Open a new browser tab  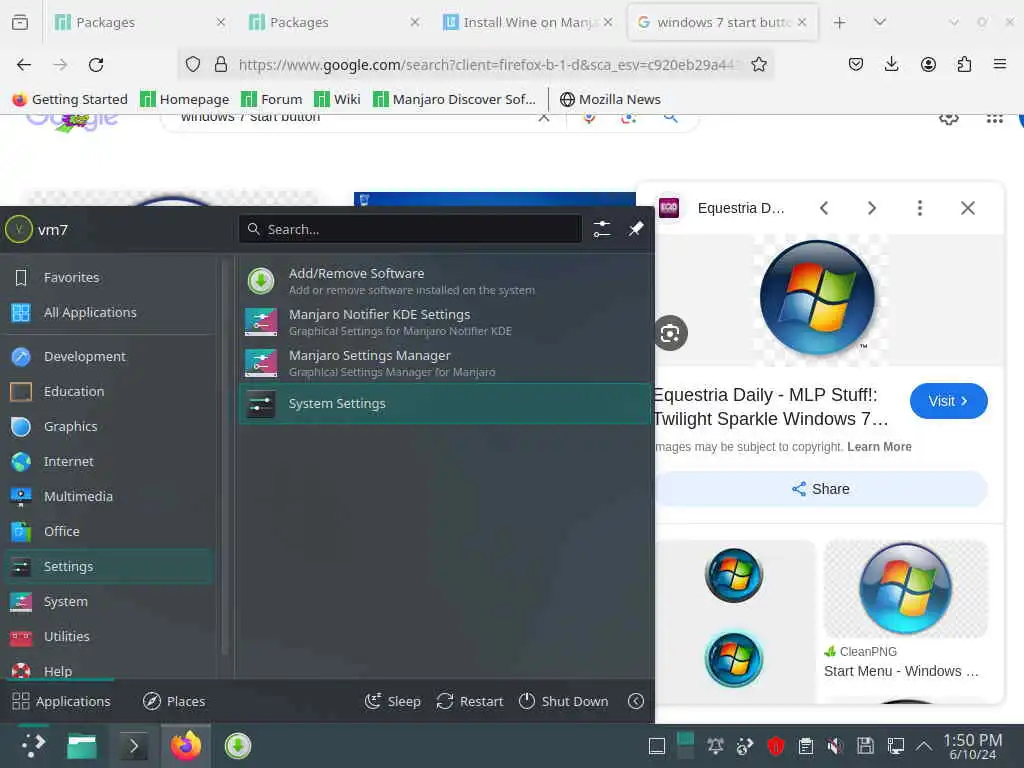pyautogui.click(x=839, y=22)
